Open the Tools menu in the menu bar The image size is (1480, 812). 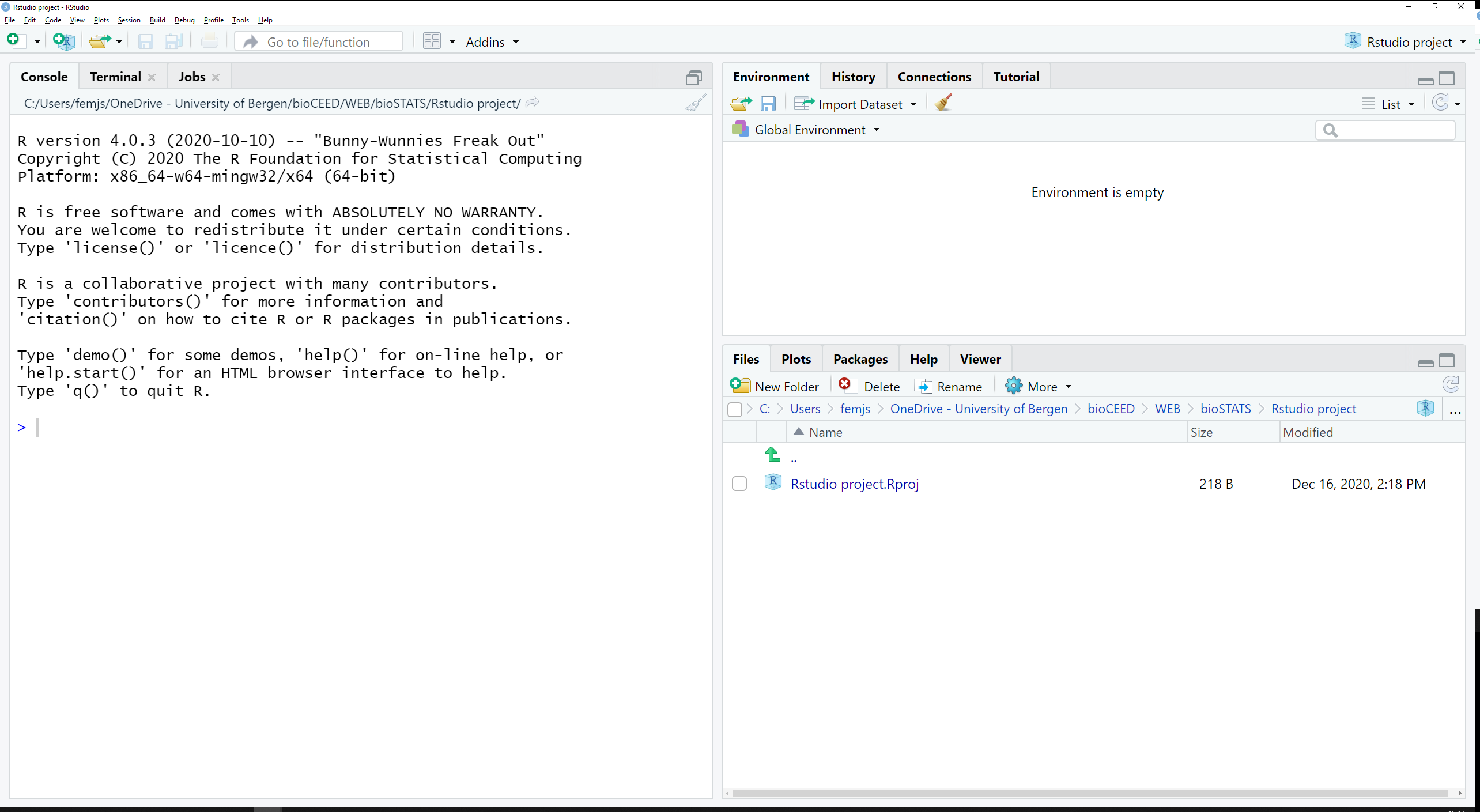point(239,20)
